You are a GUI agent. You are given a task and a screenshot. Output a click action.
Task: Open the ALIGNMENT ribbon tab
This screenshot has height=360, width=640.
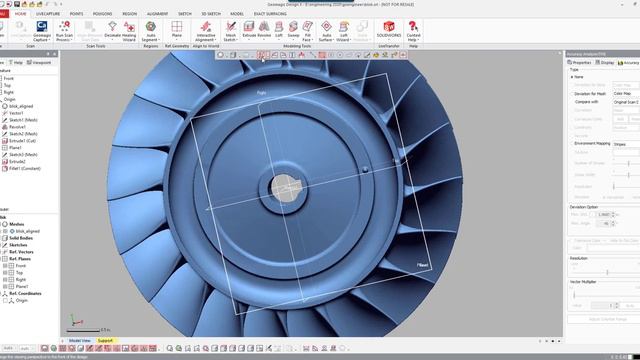pyautogui.click(x=157, y=14)
